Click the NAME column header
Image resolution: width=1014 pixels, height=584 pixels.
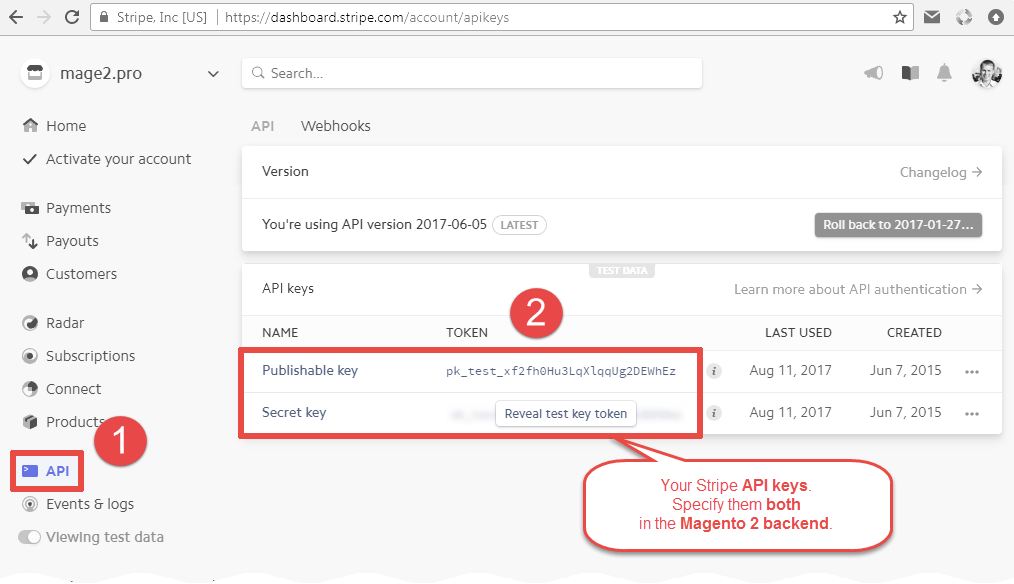(280, 332)
